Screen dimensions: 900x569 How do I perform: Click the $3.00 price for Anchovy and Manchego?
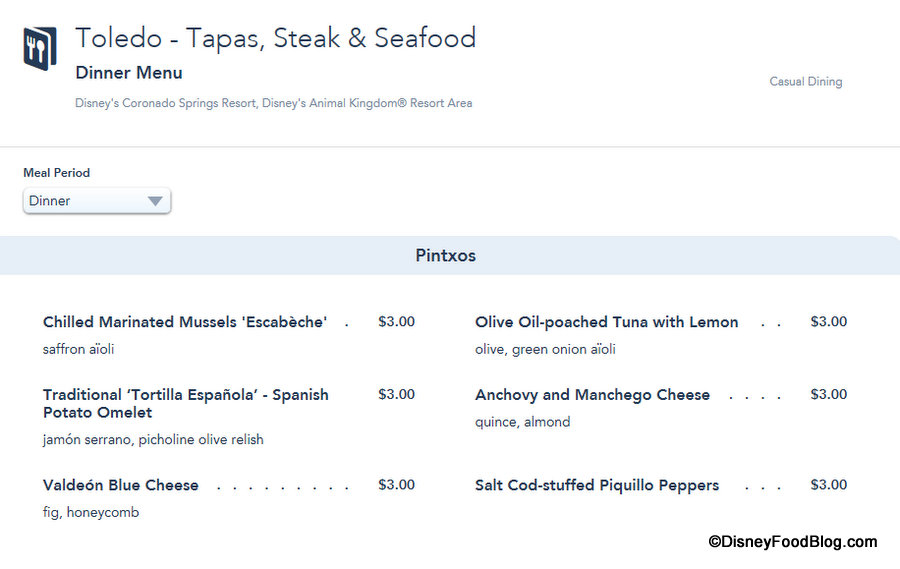[828, 395]
